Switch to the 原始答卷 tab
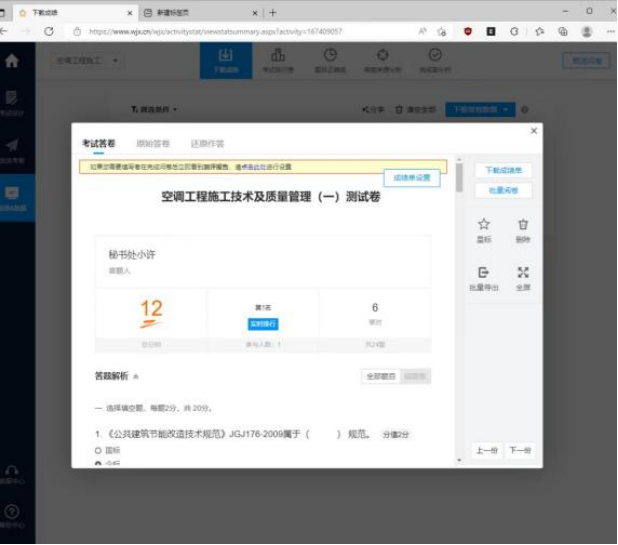Viewport: 618px width, 545px height. (153, 143)
